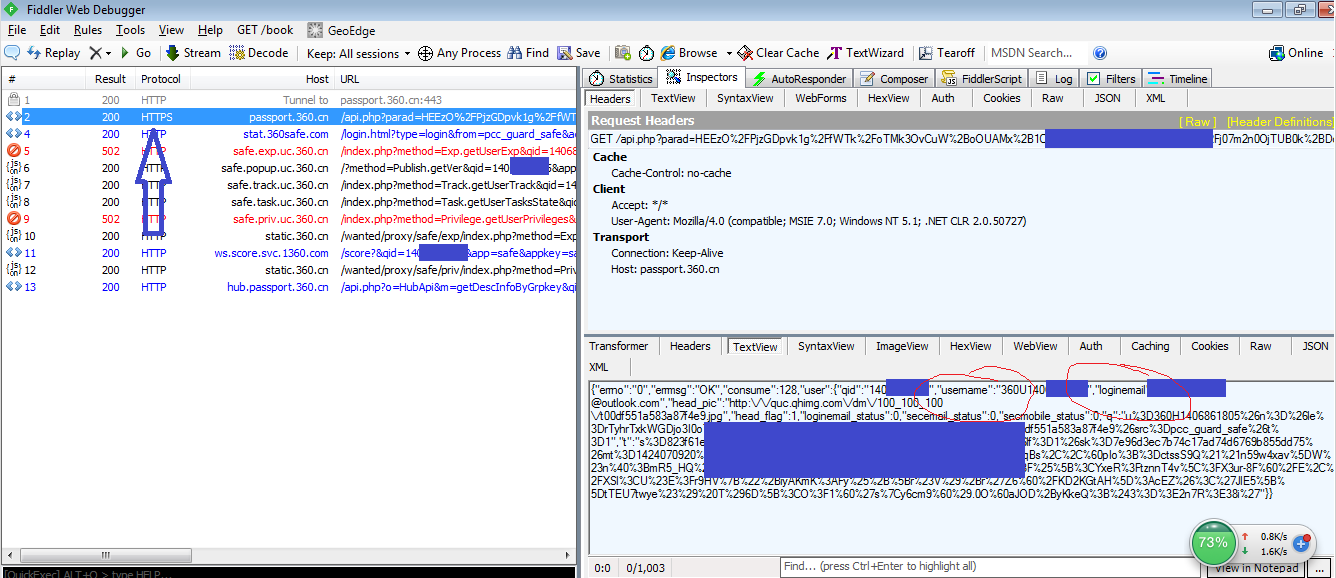Select request WebForms inspector tab

[x=821, y=98]
